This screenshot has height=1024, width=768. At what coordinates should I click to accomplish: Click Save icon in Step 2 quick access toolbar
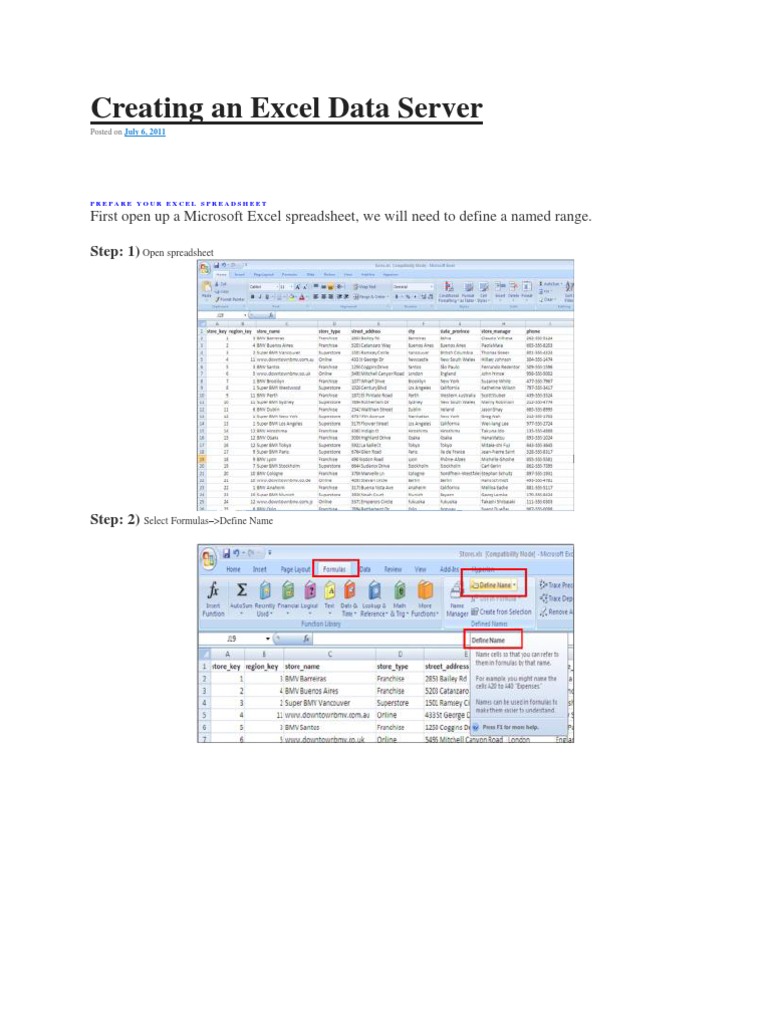(x=226, y=553)
